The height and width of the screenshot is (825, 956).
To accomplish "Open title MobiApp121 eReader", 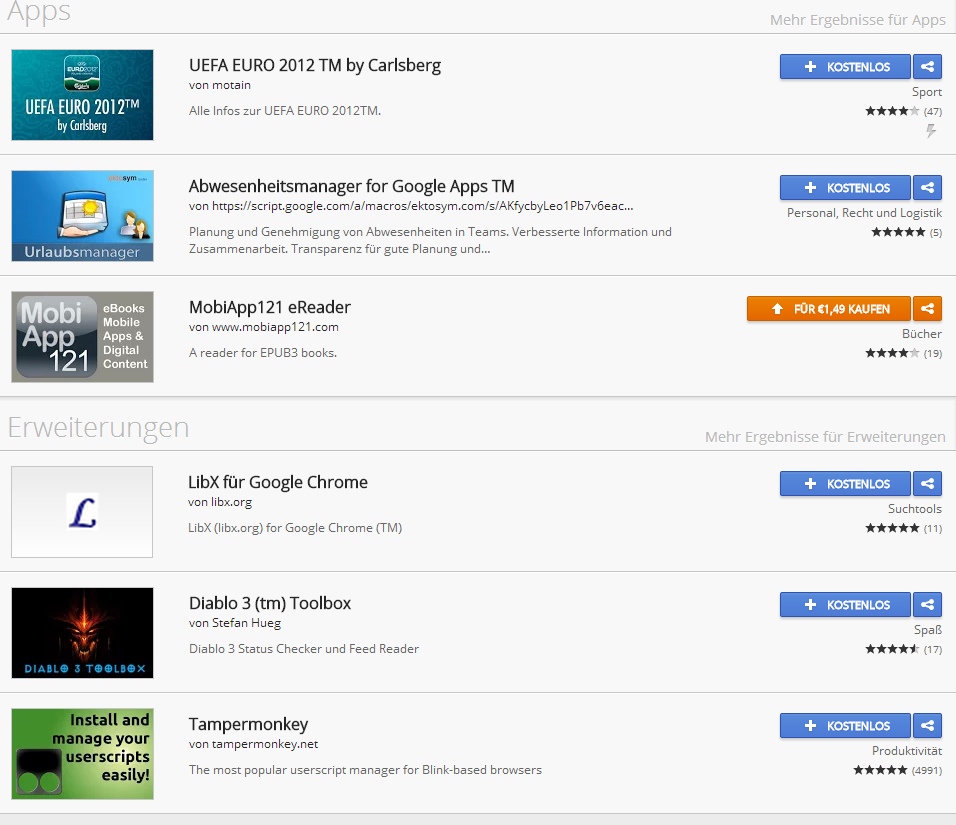I will [x=269, y=307].
